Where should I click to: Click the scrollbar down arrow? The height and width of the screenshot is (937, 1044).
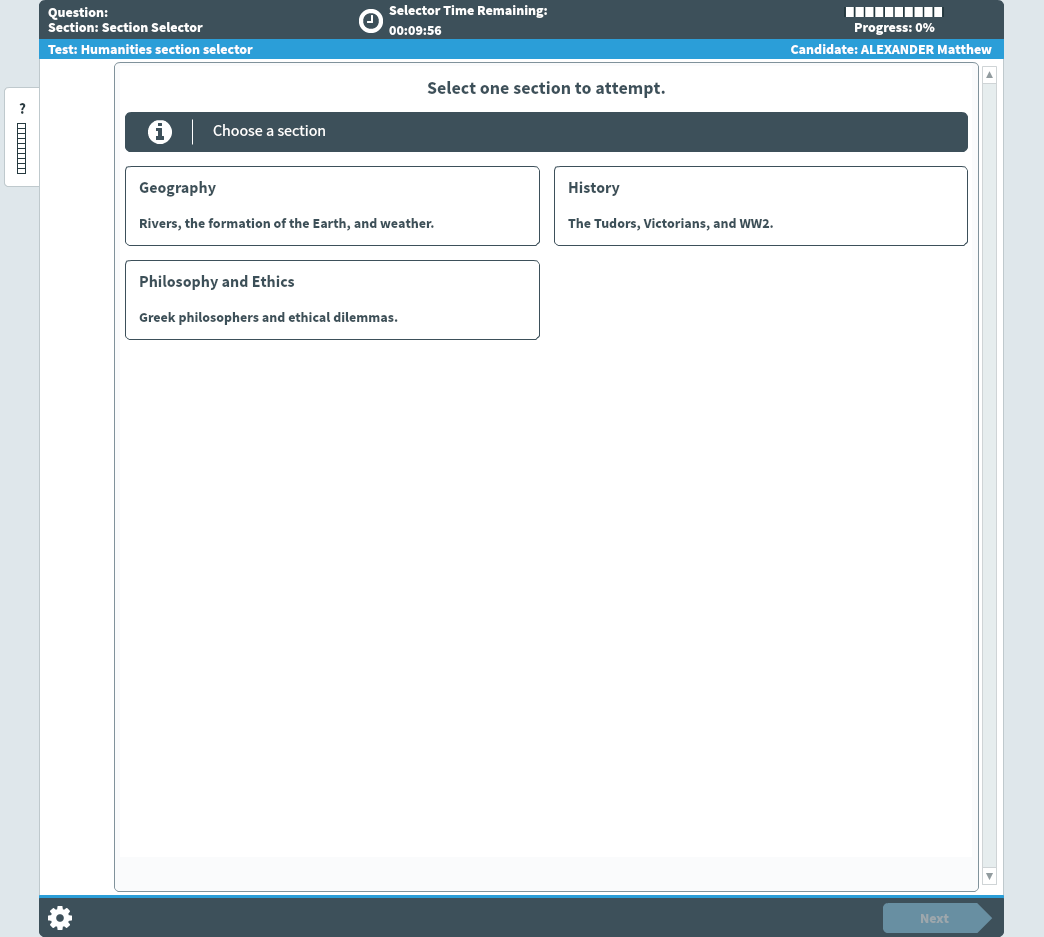pos(989,876)
